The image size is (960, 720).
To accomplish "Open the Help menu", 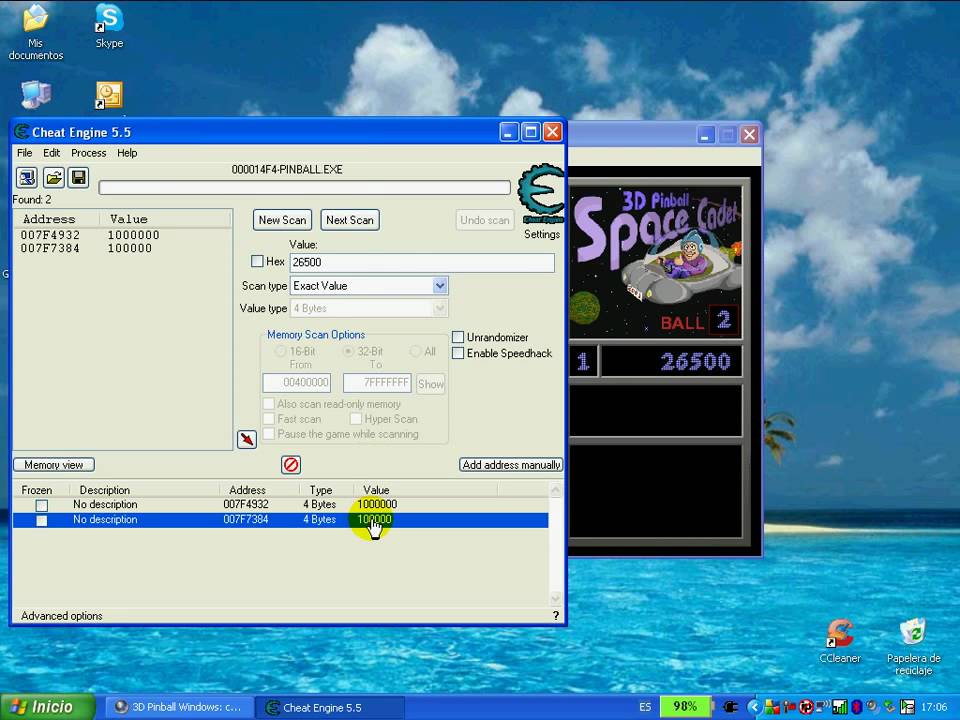I will coord(127,153).
